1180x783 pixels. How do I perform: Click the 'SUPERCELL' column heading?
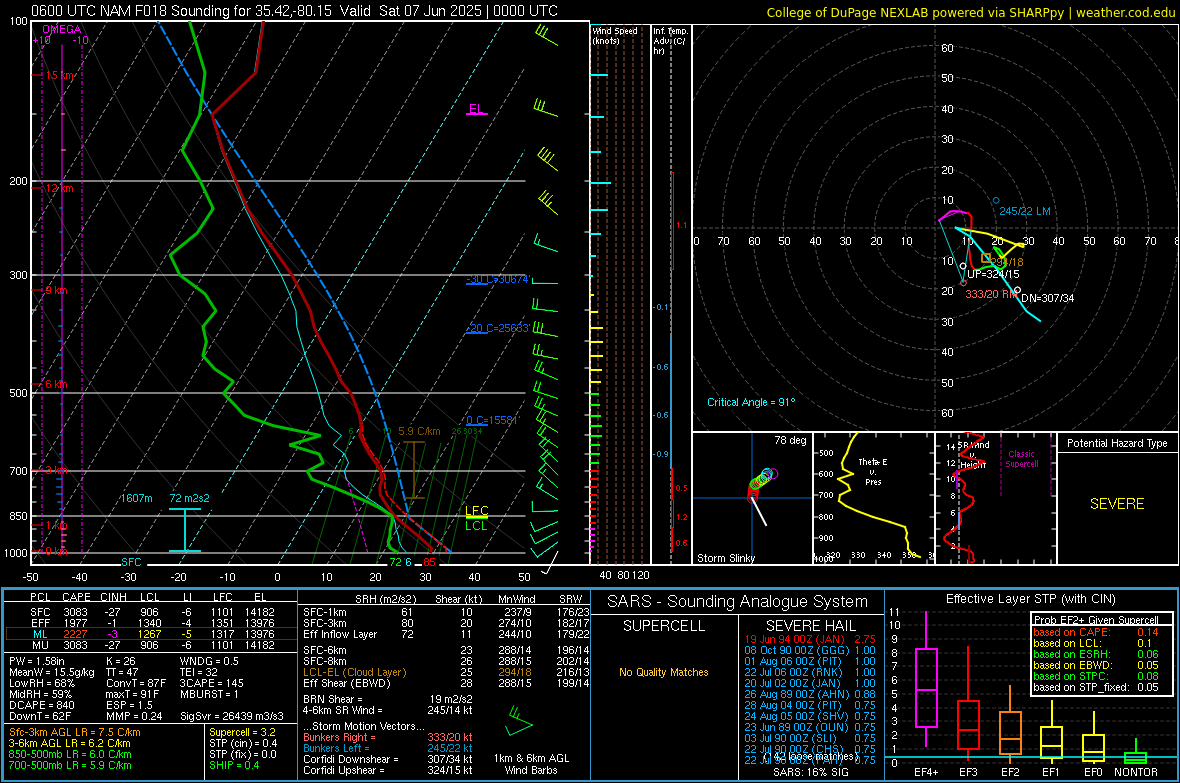pyautogui.click(x=664, y=626)
